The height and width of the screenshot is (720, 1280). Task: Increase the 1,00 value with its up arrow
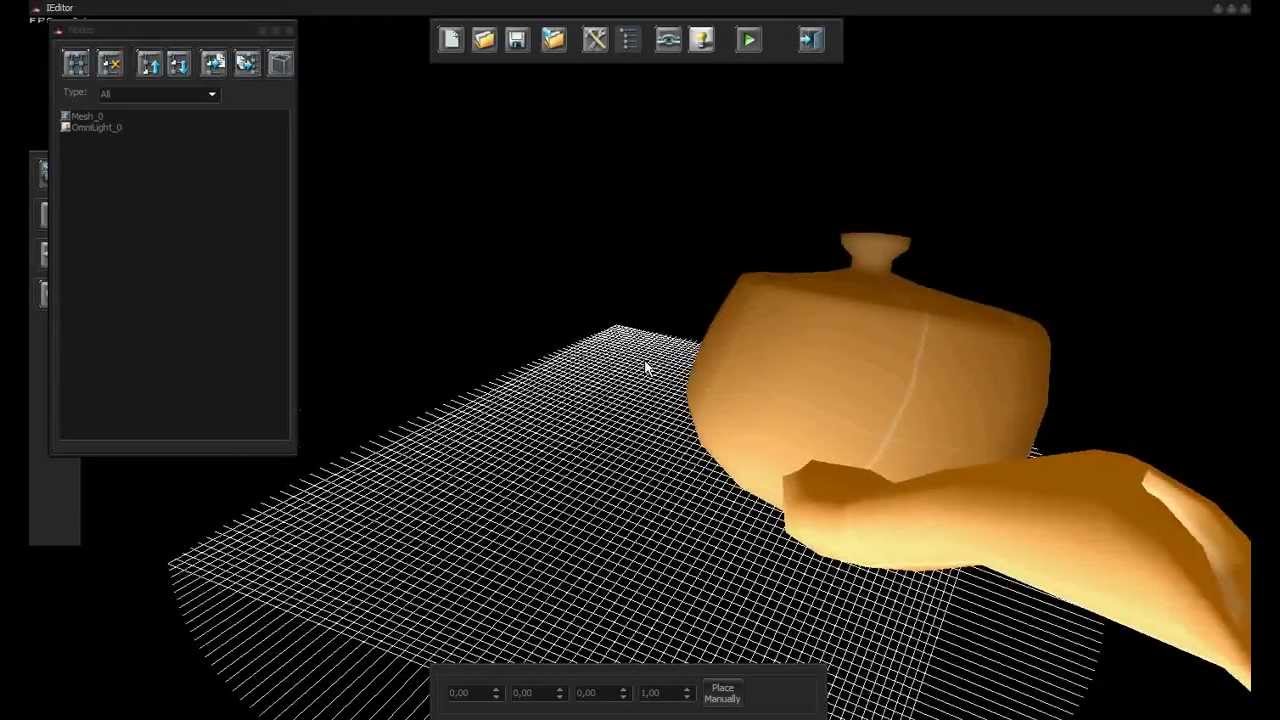click(x=687, y=689)
